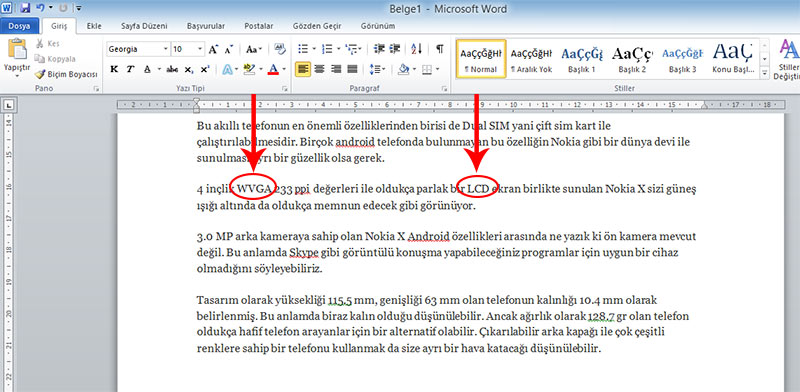
Task: Expand the styles gallery more arrow
Action: (x=764, y=74)
